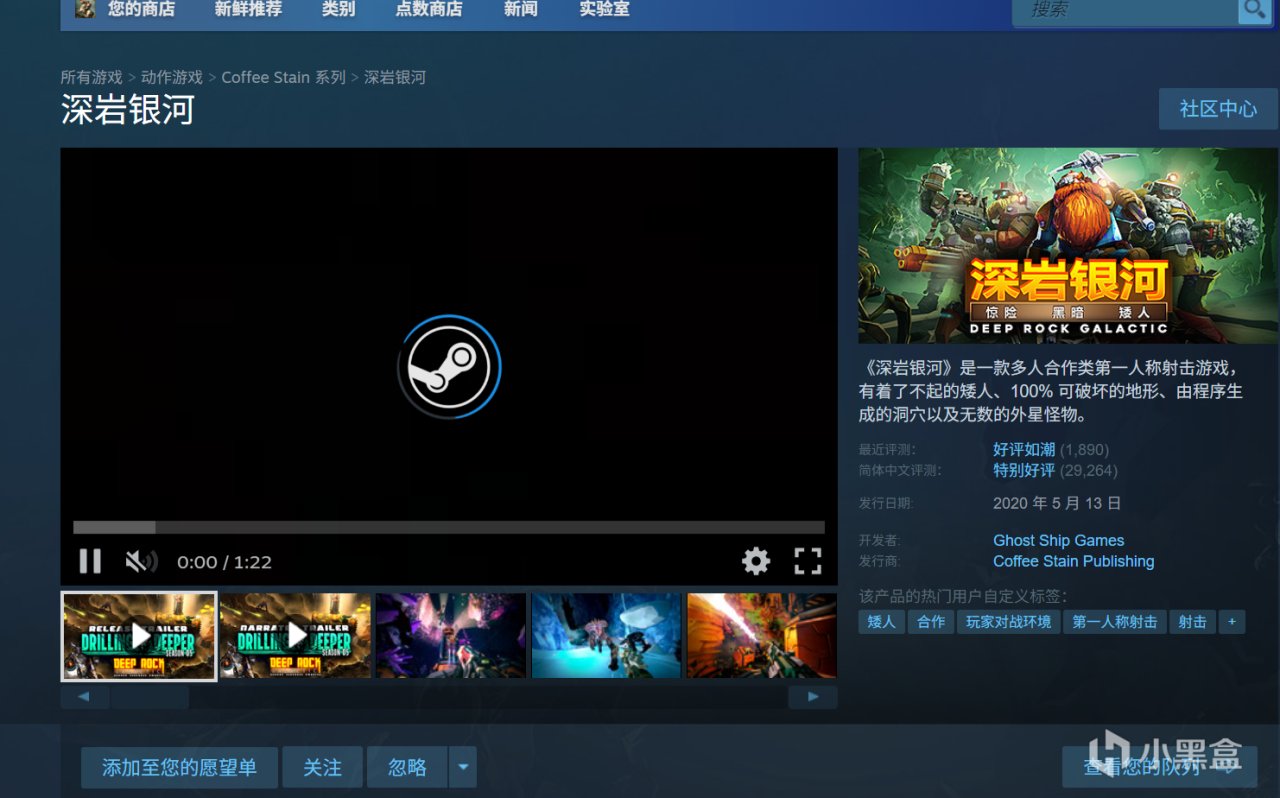This screenshot has height=798, width=1280.
Task: Open the 实验室 tab
Action: click(604, 9)
